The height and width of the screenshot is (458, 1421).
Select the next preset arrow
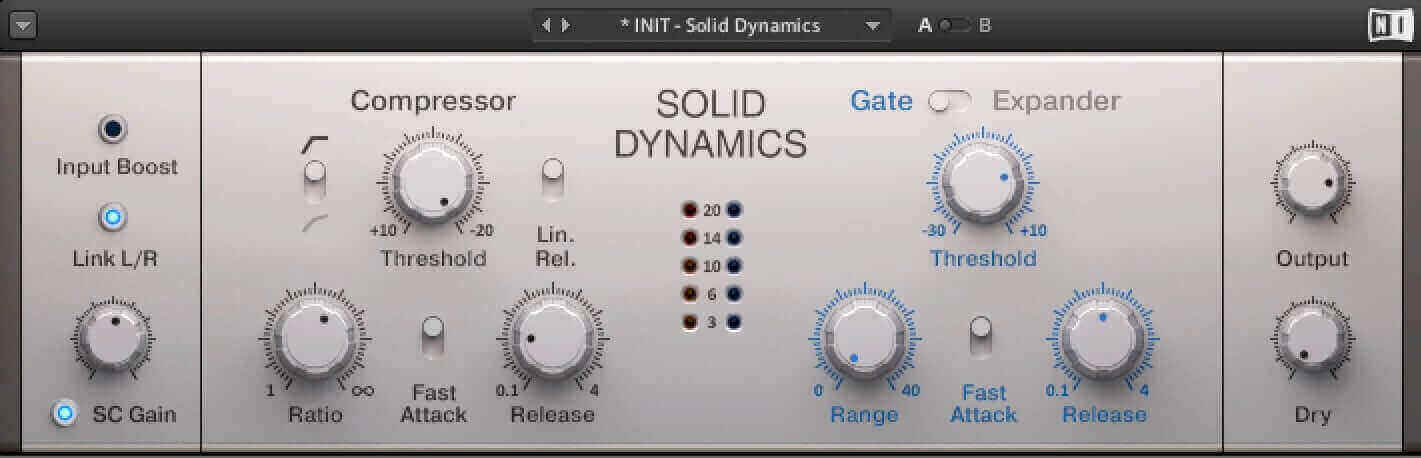566,26
